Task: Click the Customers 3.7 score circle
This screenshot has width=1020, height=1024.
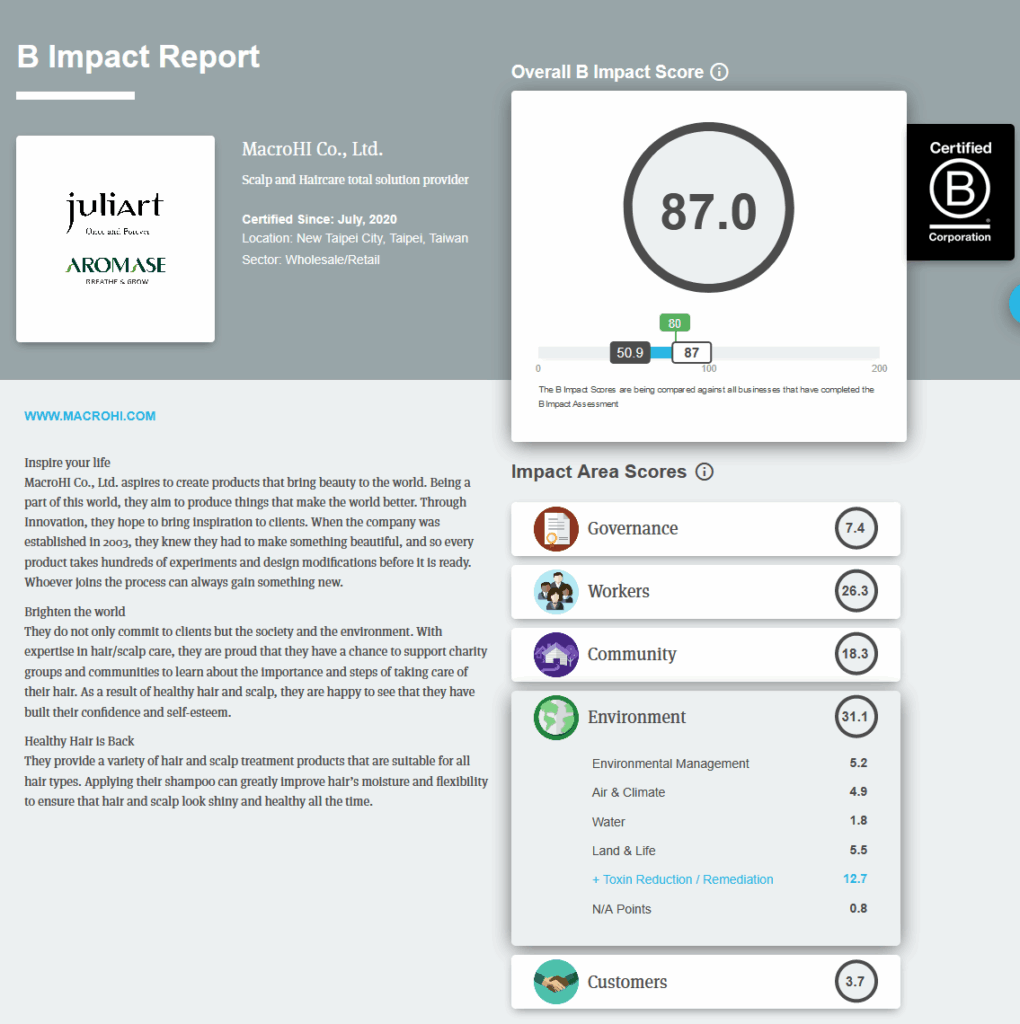Action: click(855, 982)
